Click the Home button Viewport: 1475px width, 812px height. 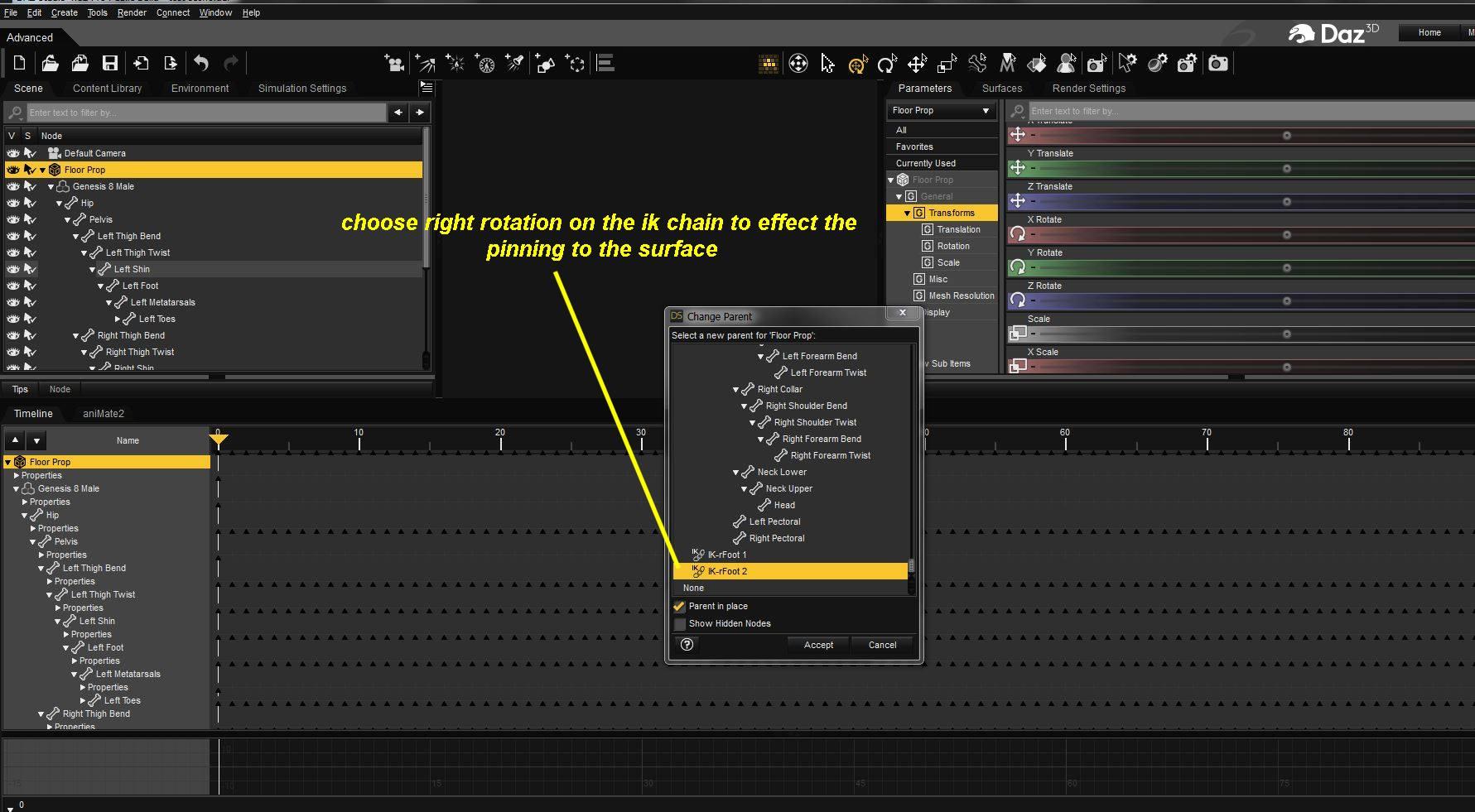pos(1429,33)
